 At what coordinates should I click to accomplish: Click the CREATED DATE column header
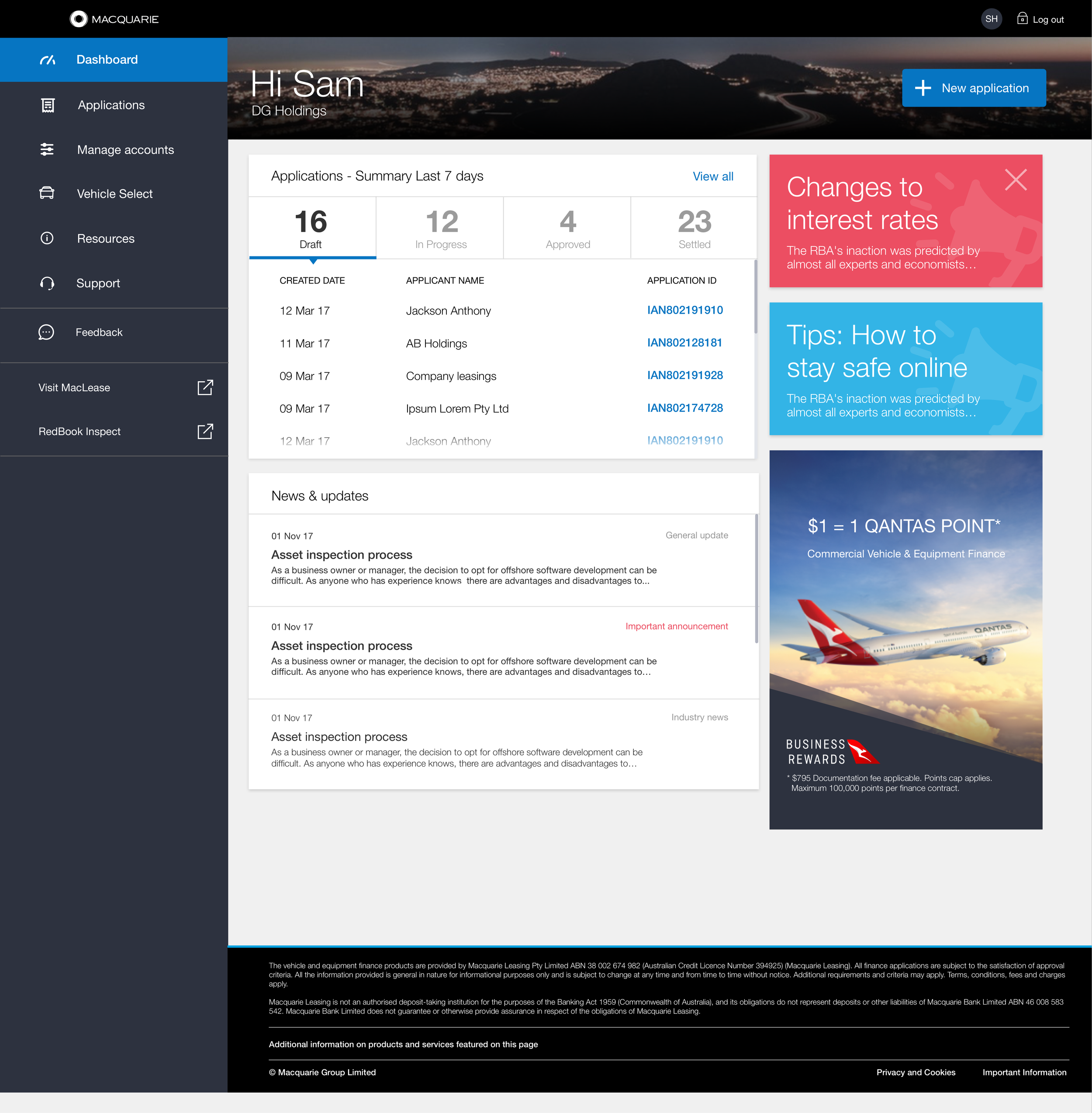coord(312,280)
